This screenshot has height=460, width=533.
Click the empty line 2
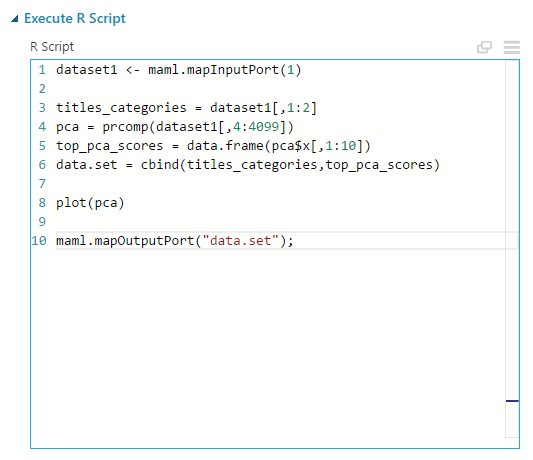click(279, 89)
